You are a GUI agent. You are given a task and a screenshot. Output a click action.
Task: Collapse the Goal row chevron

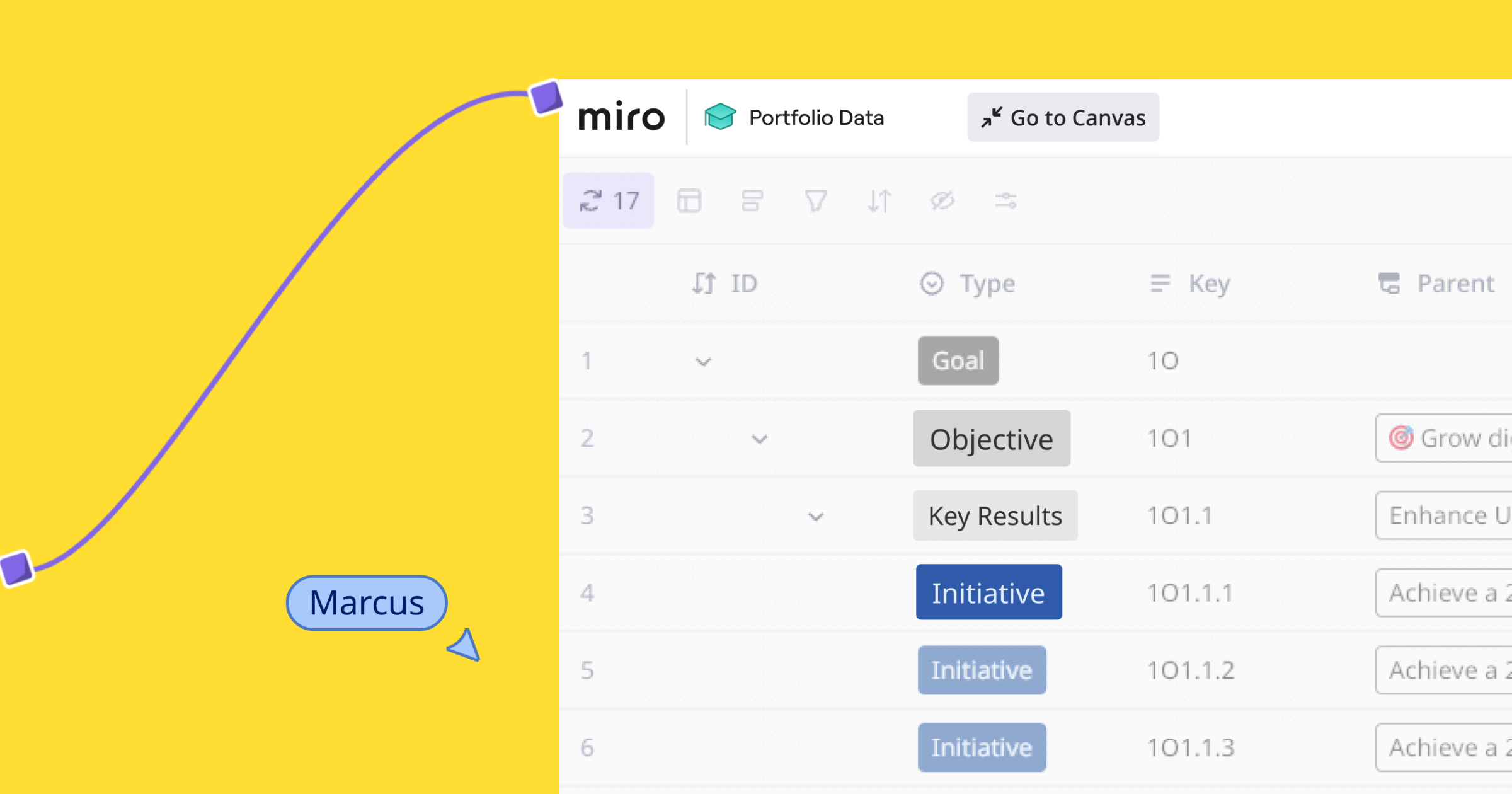click(703, 362)
